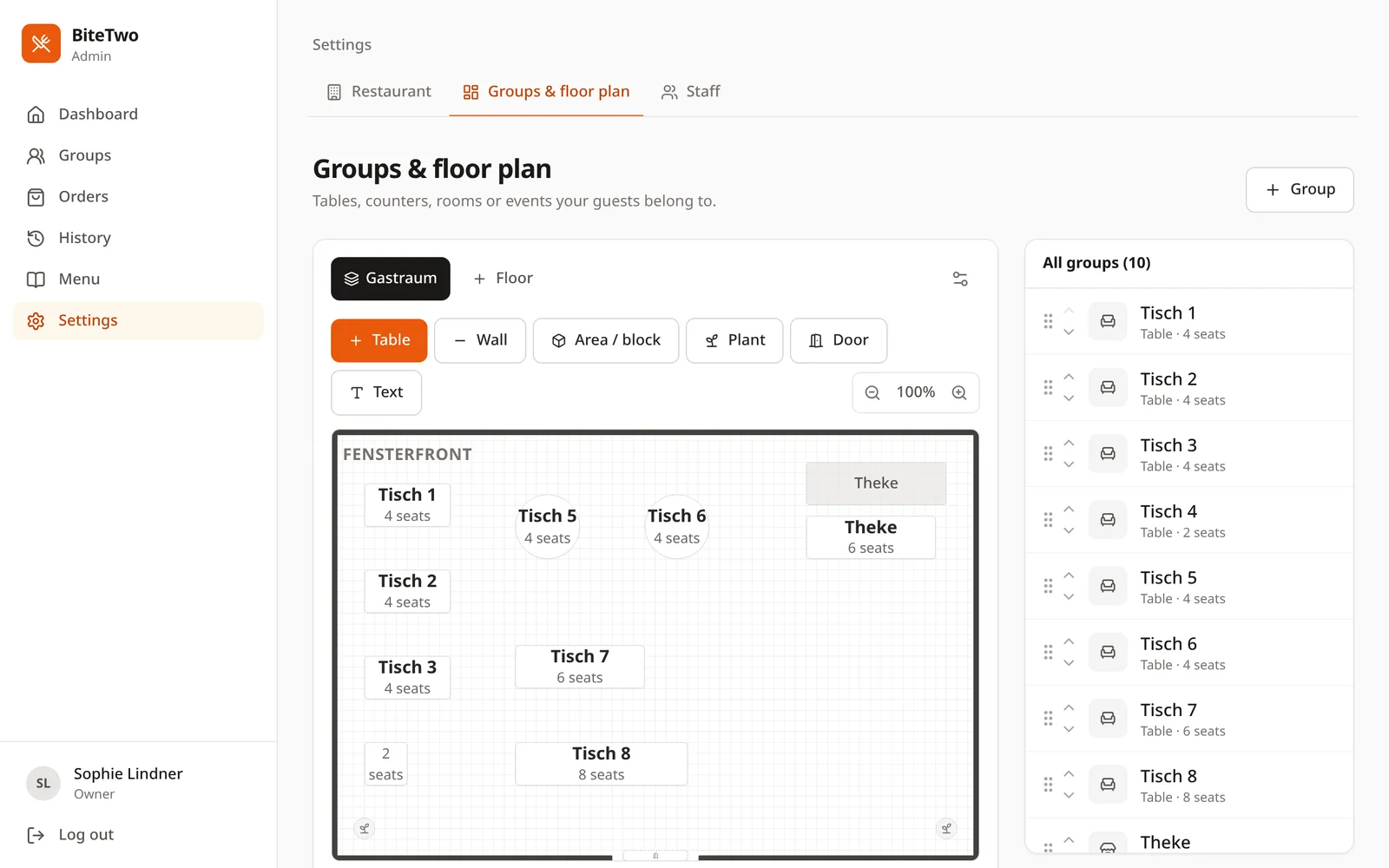Move Tisch 6 down in the list
The image size is (1389, 868).
click(1069, 663)
